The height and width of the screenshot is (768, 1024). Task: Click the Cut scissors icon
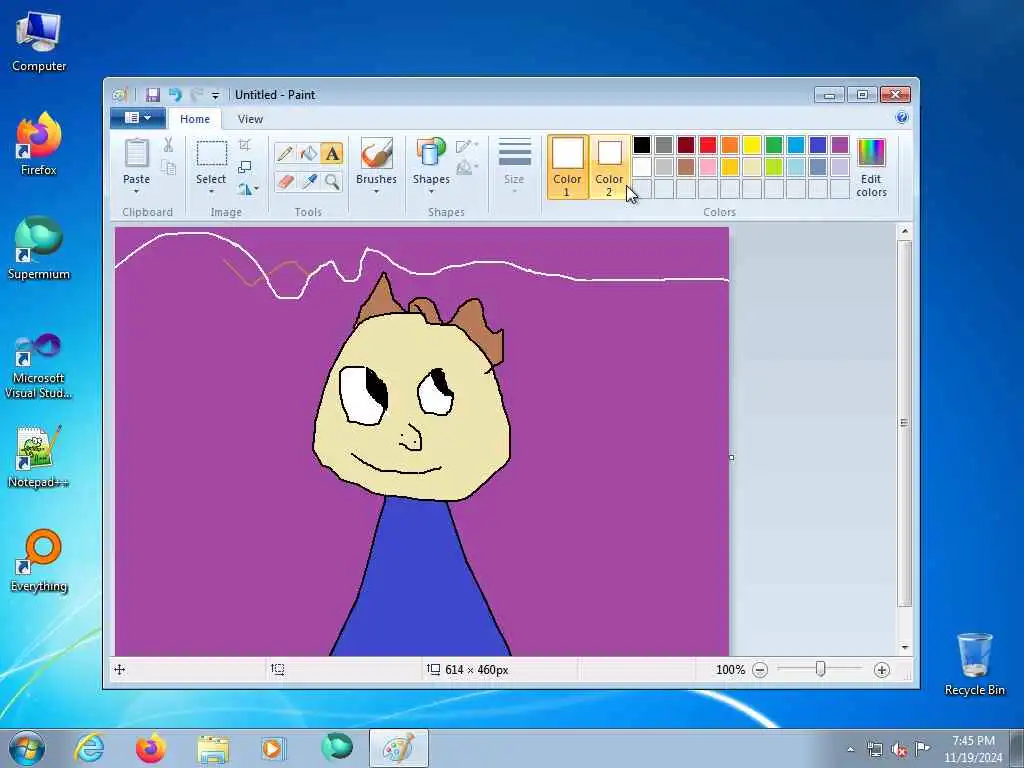[x=168, y=145]
